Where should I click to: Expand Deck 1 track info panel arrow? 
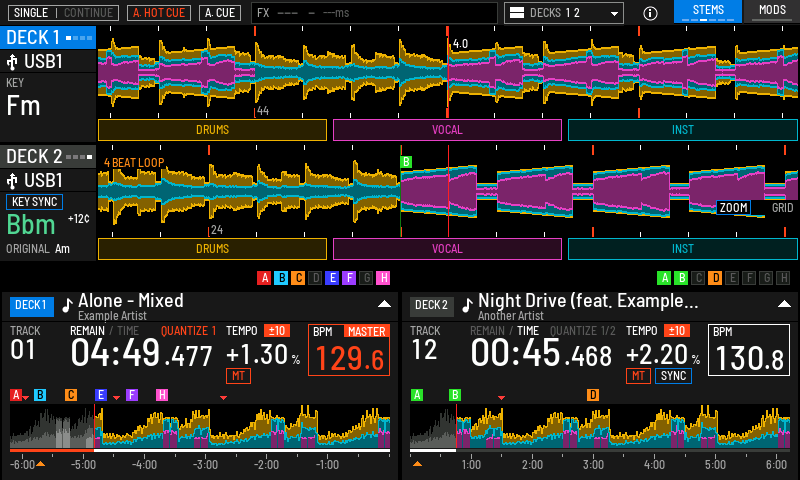pyautogui.click(x=384, y=304)
